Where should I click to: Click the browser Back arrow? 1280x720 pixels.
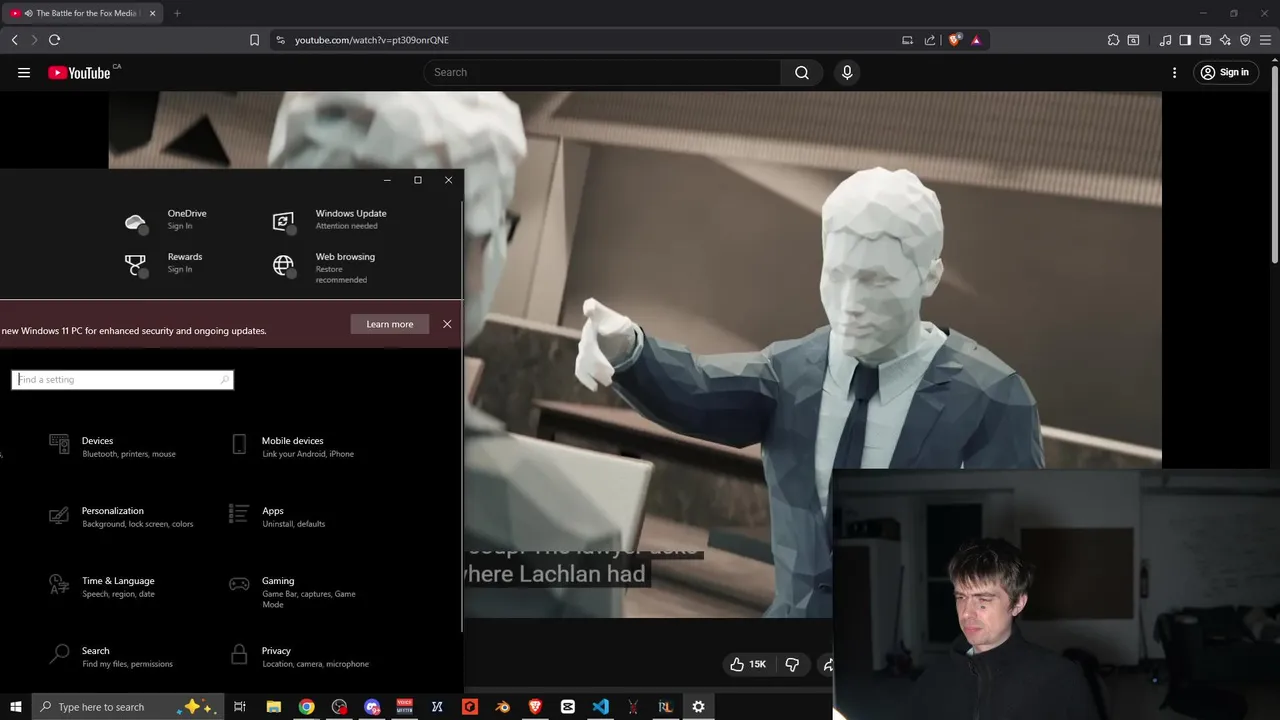click(x=14, y=40)
